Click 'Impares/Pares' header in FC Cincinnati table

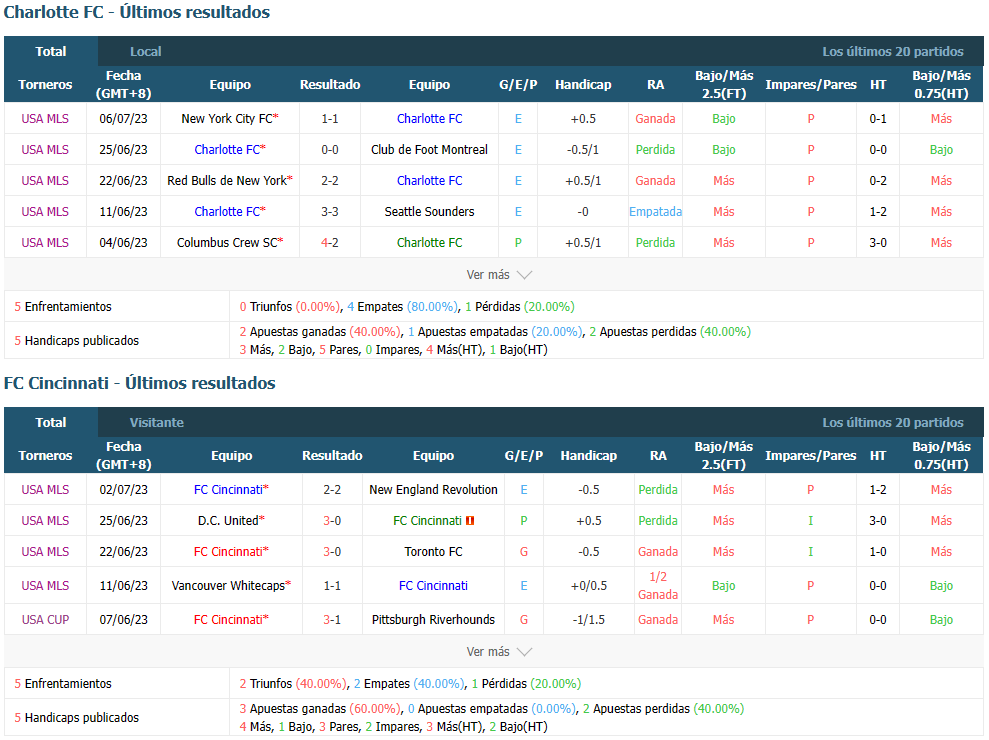click(x=811, y=455)
